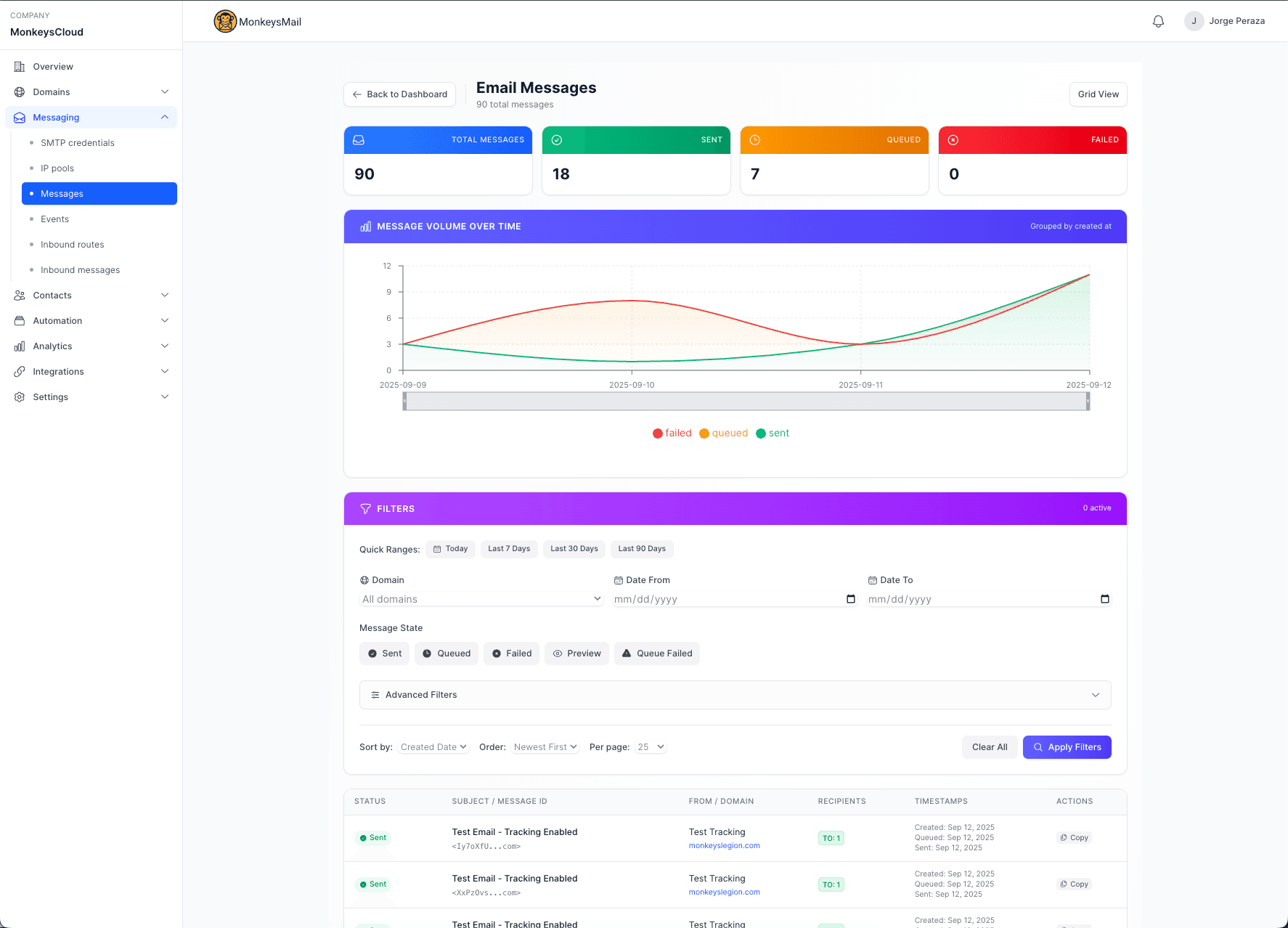Click the Integrations link icon in sidebar
Screen dimensions: 1288x928
[20, 372]
